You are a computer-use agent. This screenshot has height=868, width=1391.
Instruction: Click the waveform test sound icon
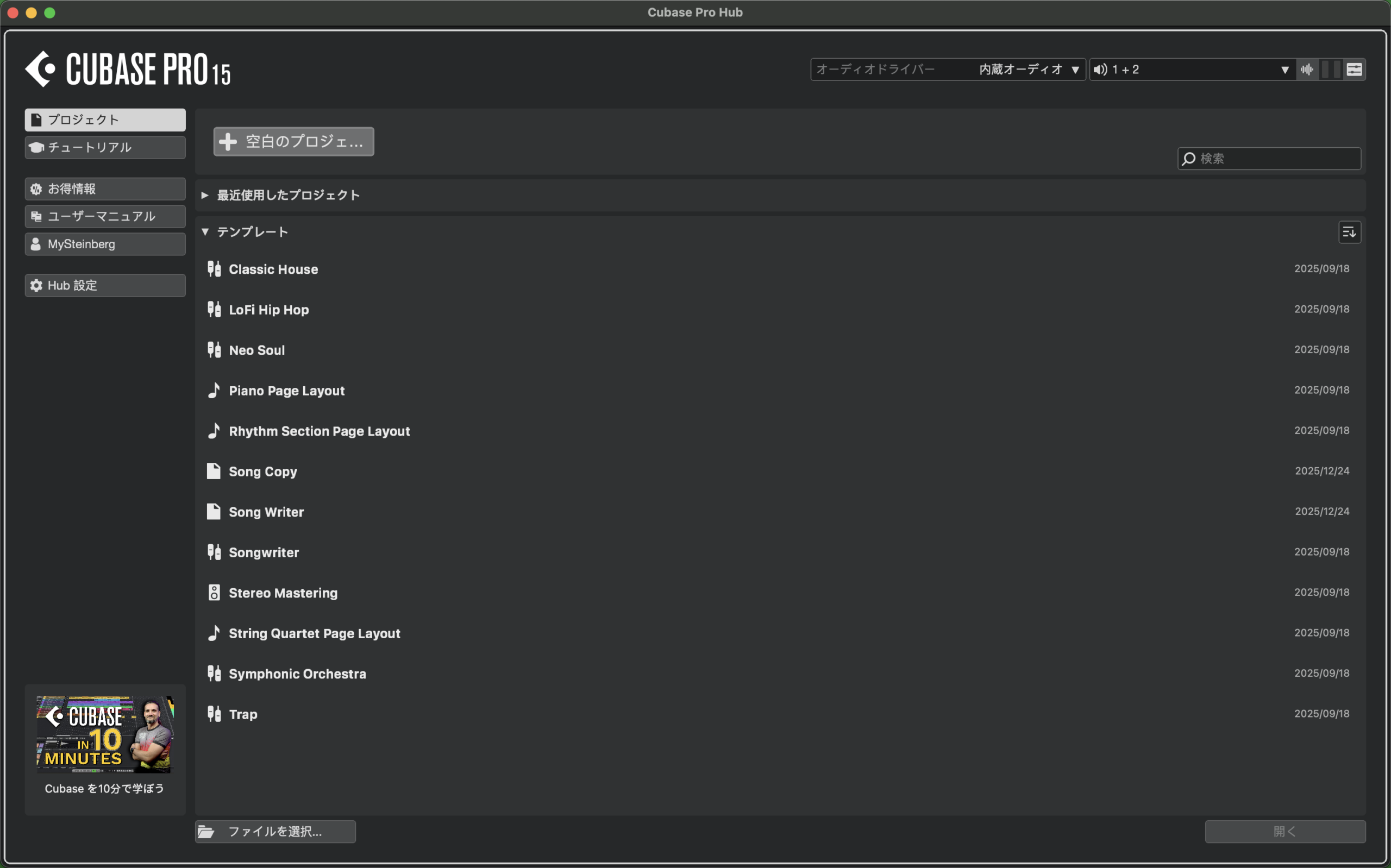click(x=1307, y=70)
